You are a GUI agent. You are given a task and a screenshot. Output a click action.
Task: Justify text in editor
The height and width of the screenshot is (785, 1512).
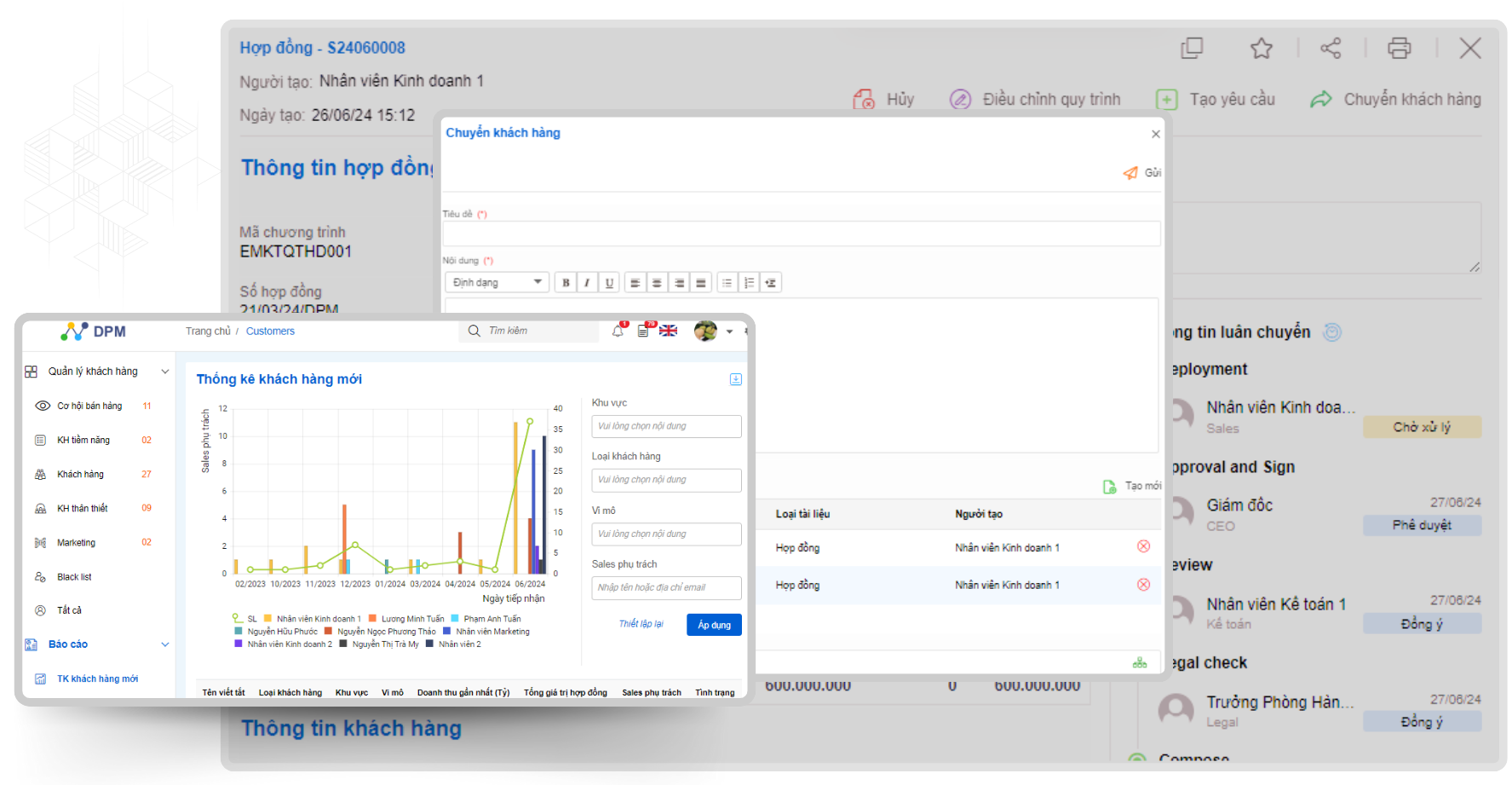701,283
